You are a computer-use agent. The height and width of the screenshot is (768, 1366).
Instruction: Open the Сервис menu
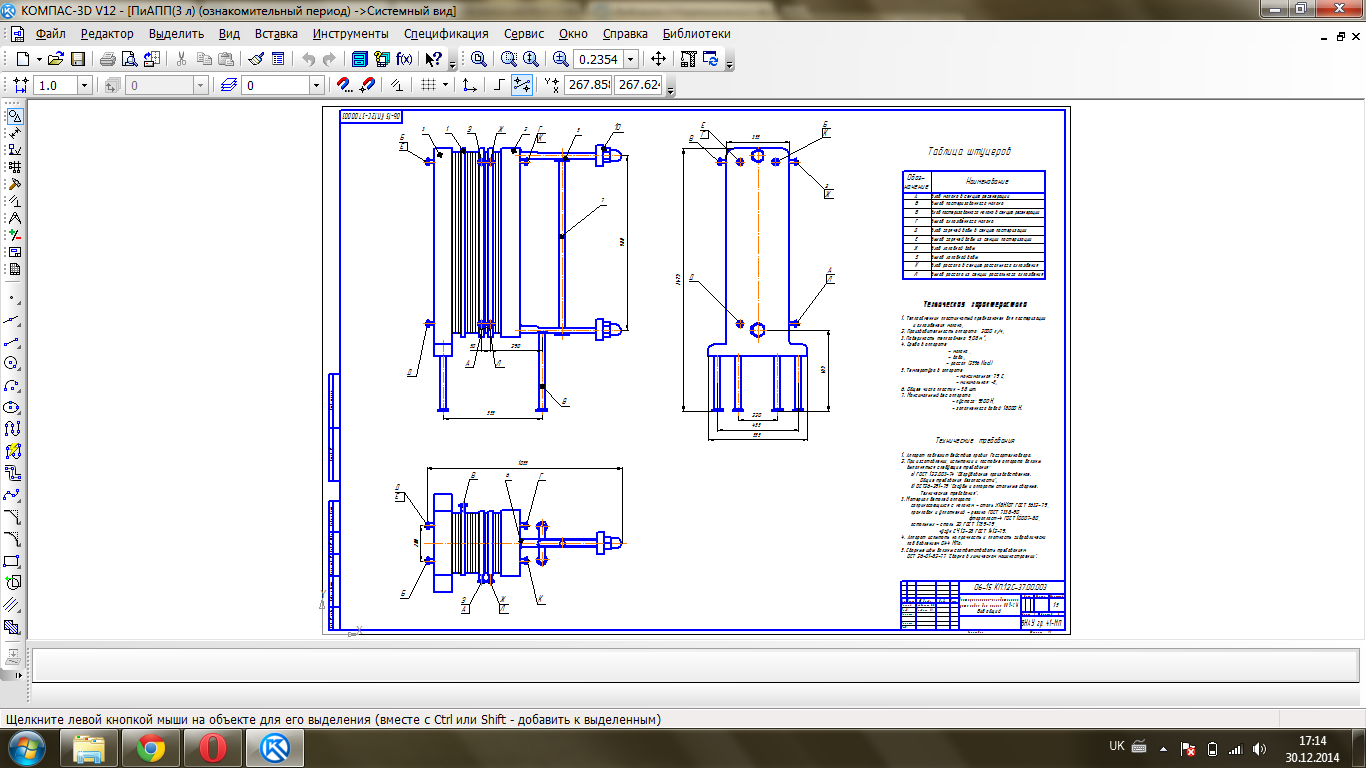coord(524,33)
